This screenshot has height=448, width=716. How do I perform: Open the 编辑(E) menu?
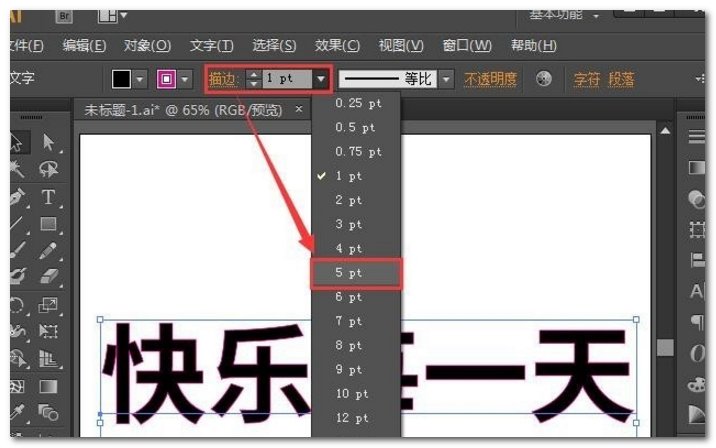[x=84, y=46]
